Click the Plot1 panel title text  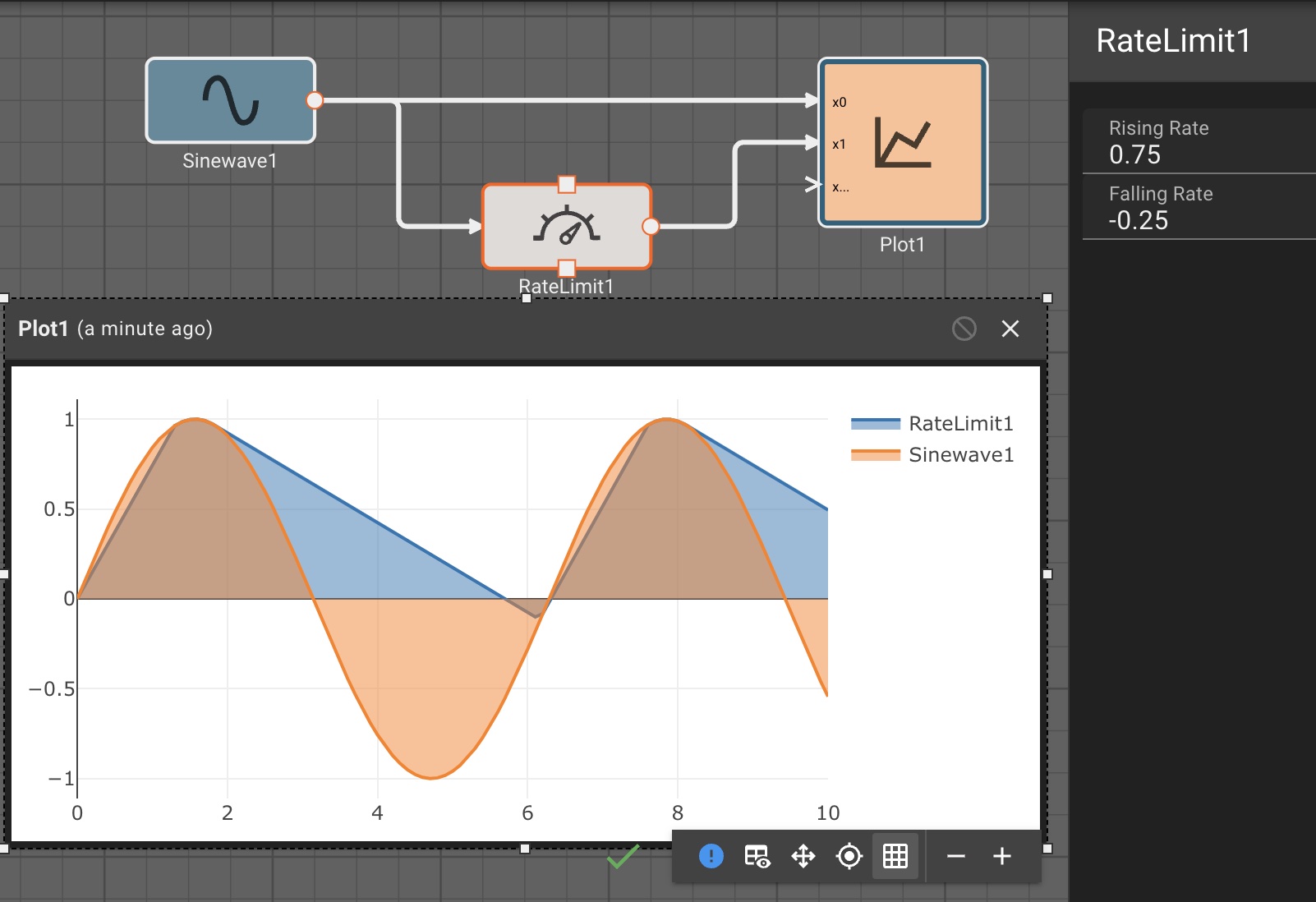point(43,329)
